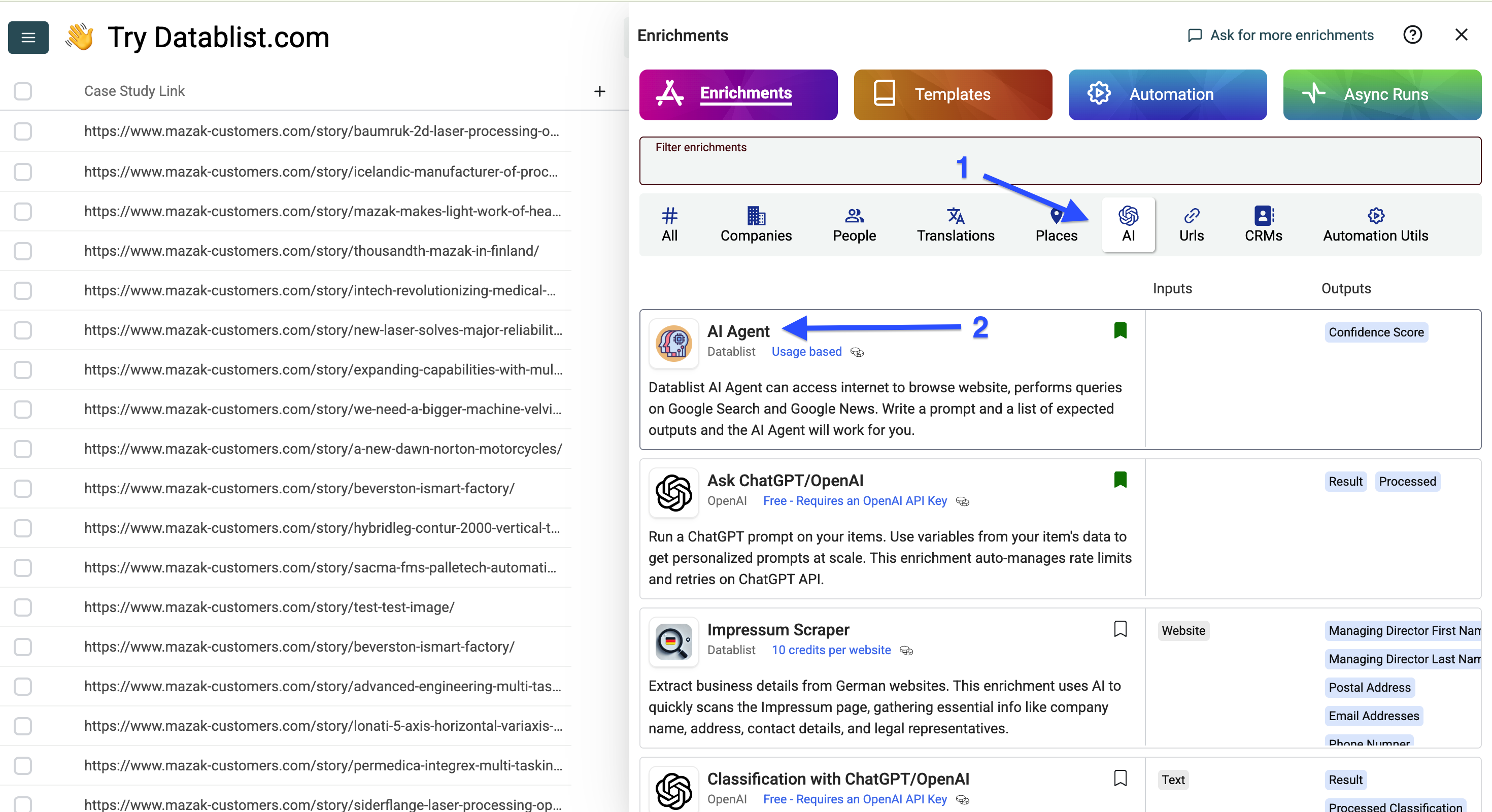Check the mazak-makes-light-work row checkbox
1492x812 pixels.
tap(23, 212)
